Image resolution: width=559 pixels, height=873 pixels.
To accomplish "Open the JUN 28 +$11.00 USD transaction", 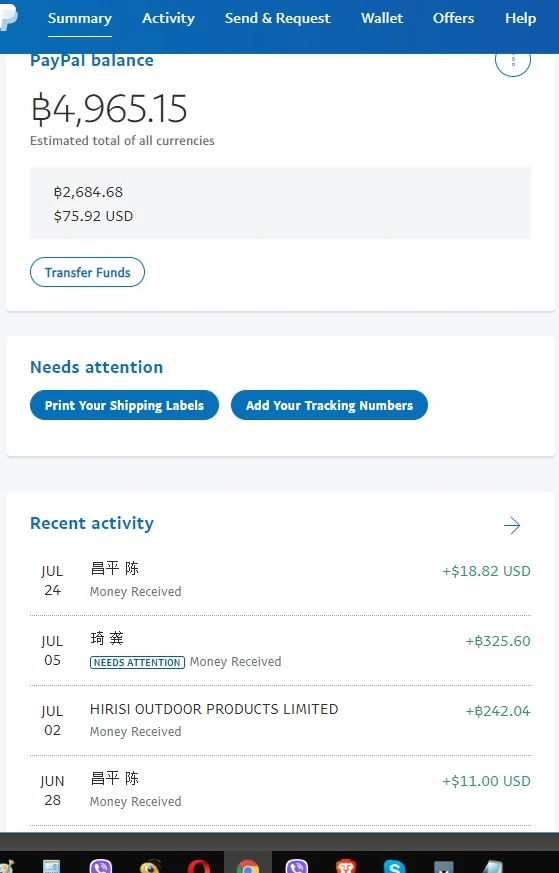I will tap(280, 791).
